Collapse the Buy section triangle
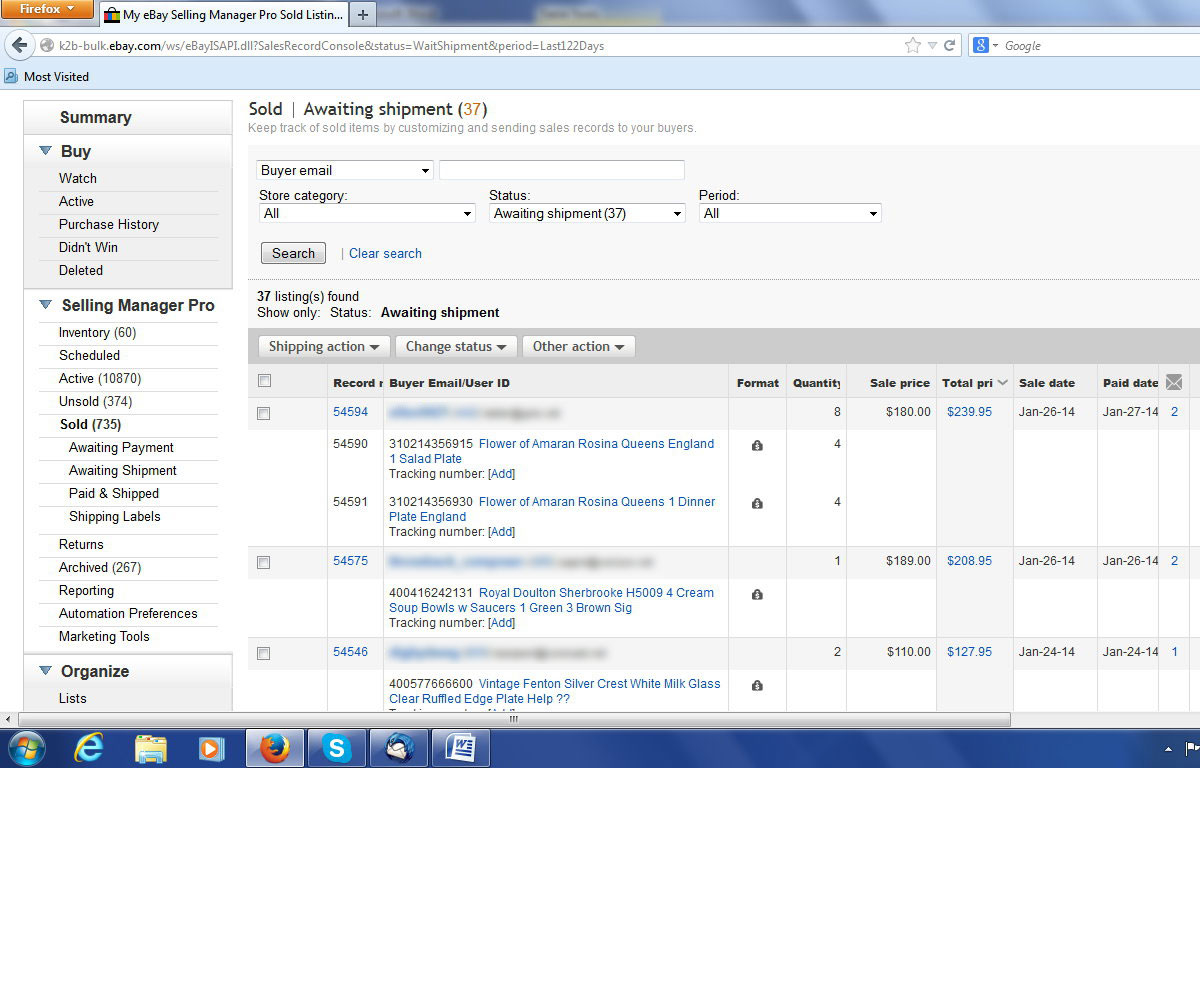 [x=45, y=151]
